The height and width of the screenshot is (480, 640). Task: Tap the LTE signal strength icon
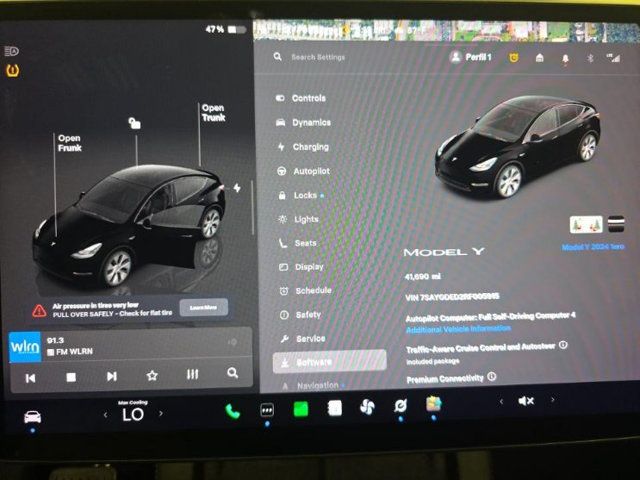[613, 58]
